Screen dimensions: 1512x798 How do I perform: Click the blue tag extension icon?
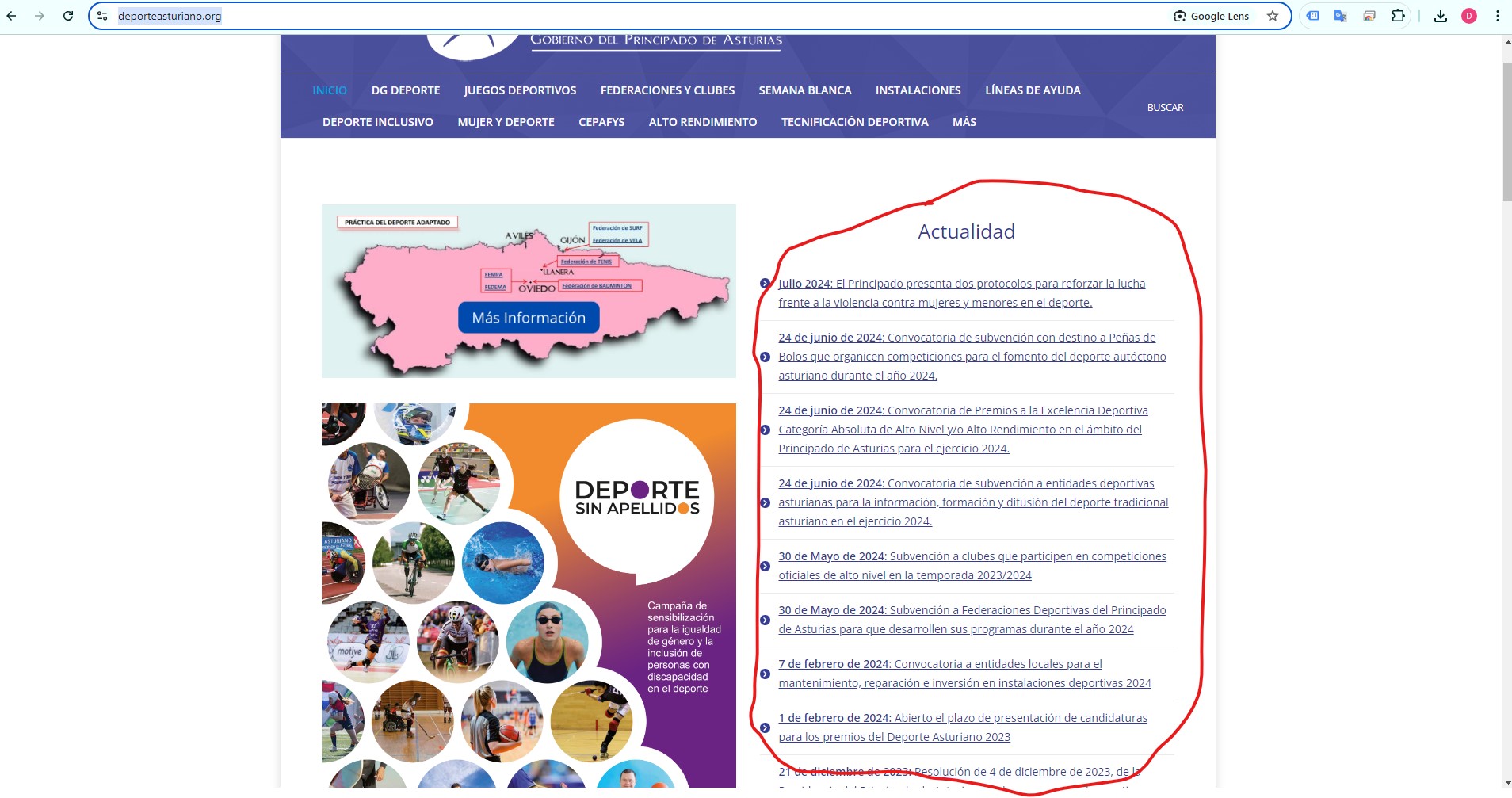[x=1313, y=16]
